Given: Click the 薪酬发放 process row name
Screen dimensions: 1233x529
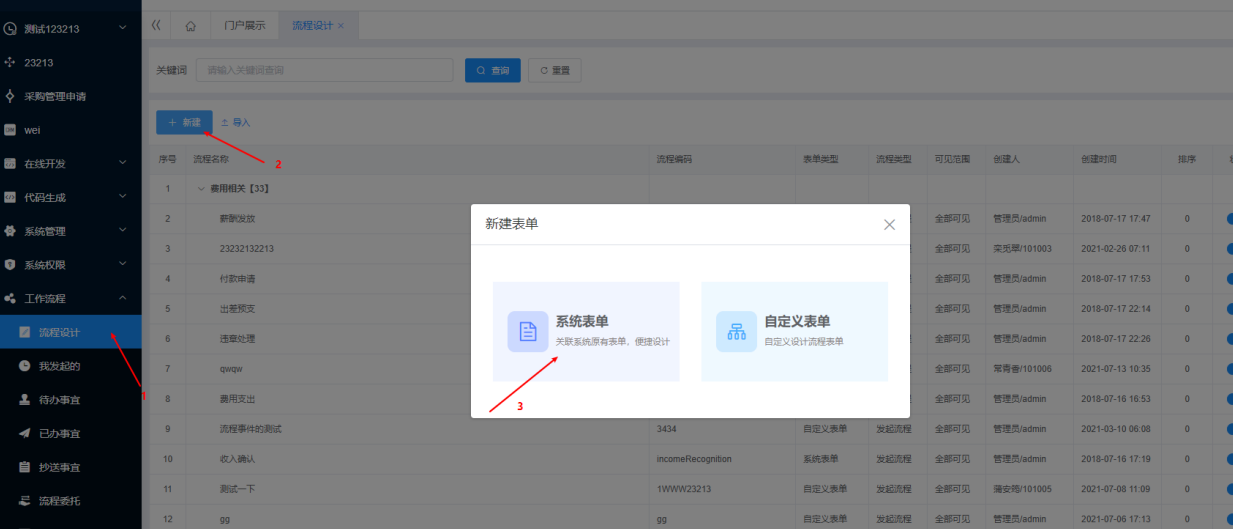Looking at the screenshot, I should click(x=238, y=218).
